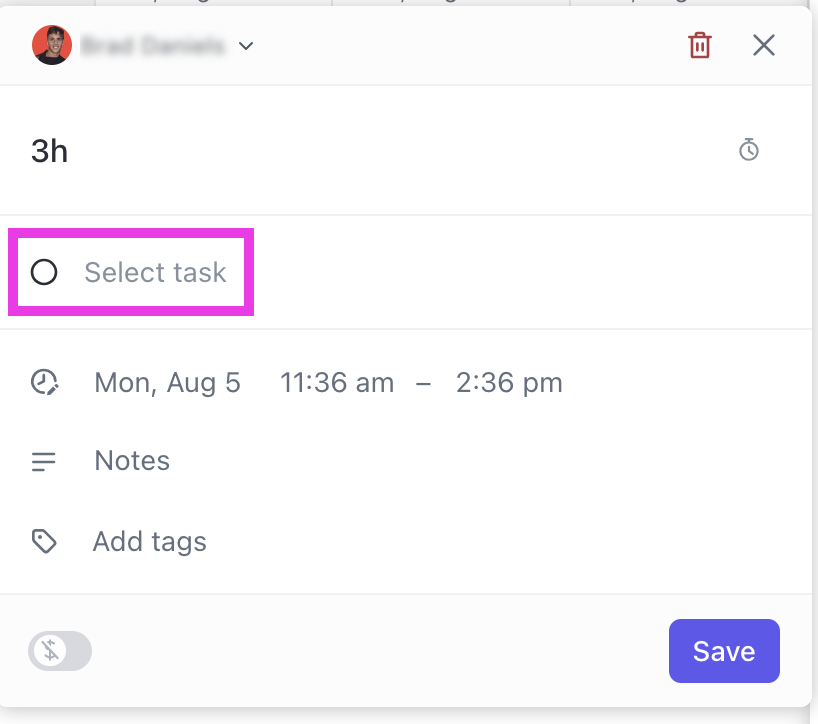The image size is (818, 724).
Task: Toggle the billable switch
Action: pyautogui.click(x=61, y=652)
